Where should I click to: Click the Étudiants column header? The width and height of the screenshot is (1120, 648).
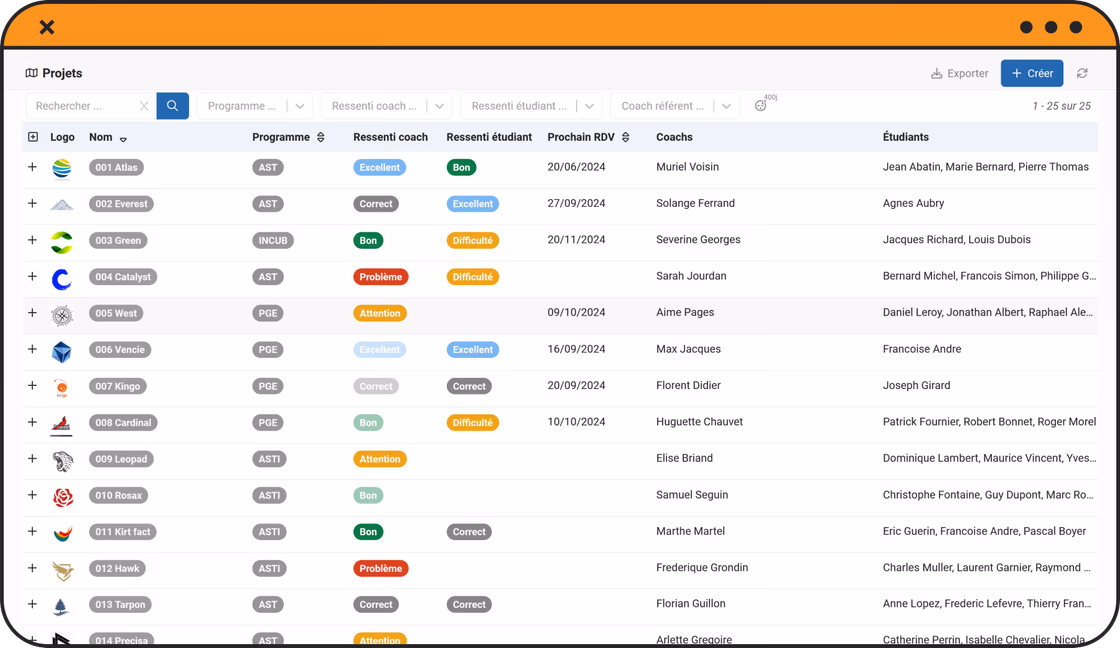tap(906, 137)
